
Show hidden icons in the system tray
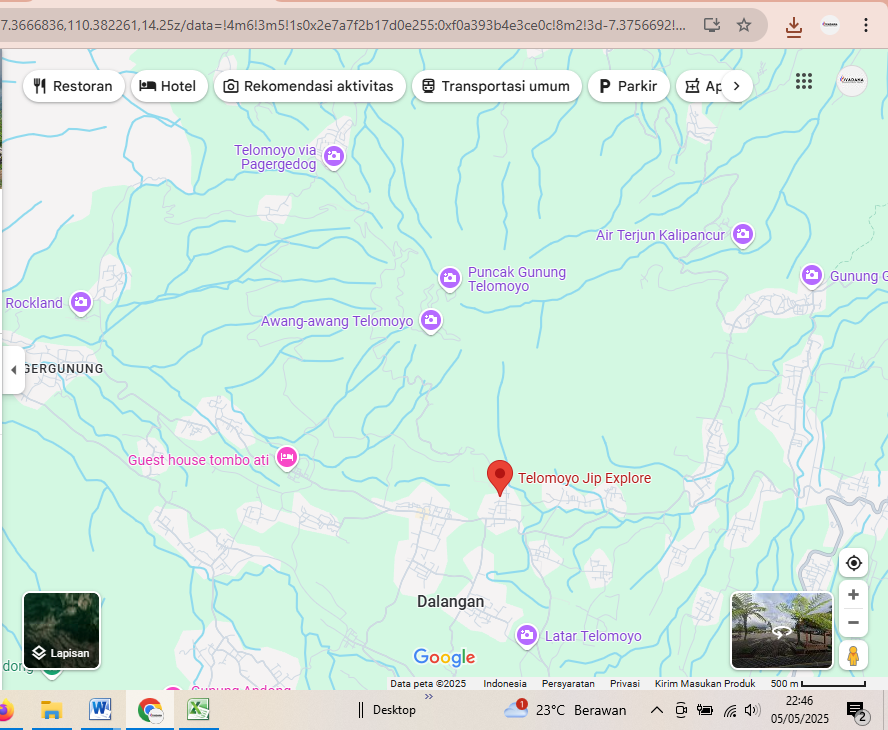(x=656, y=710)
